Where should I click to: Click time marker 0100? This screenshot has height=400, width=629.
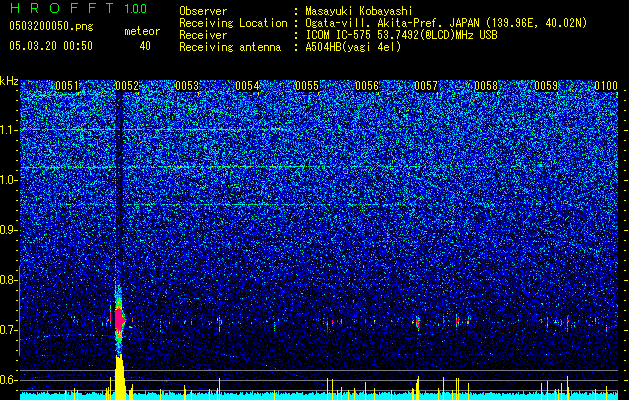pyautogui.click(x=606, y=86)
